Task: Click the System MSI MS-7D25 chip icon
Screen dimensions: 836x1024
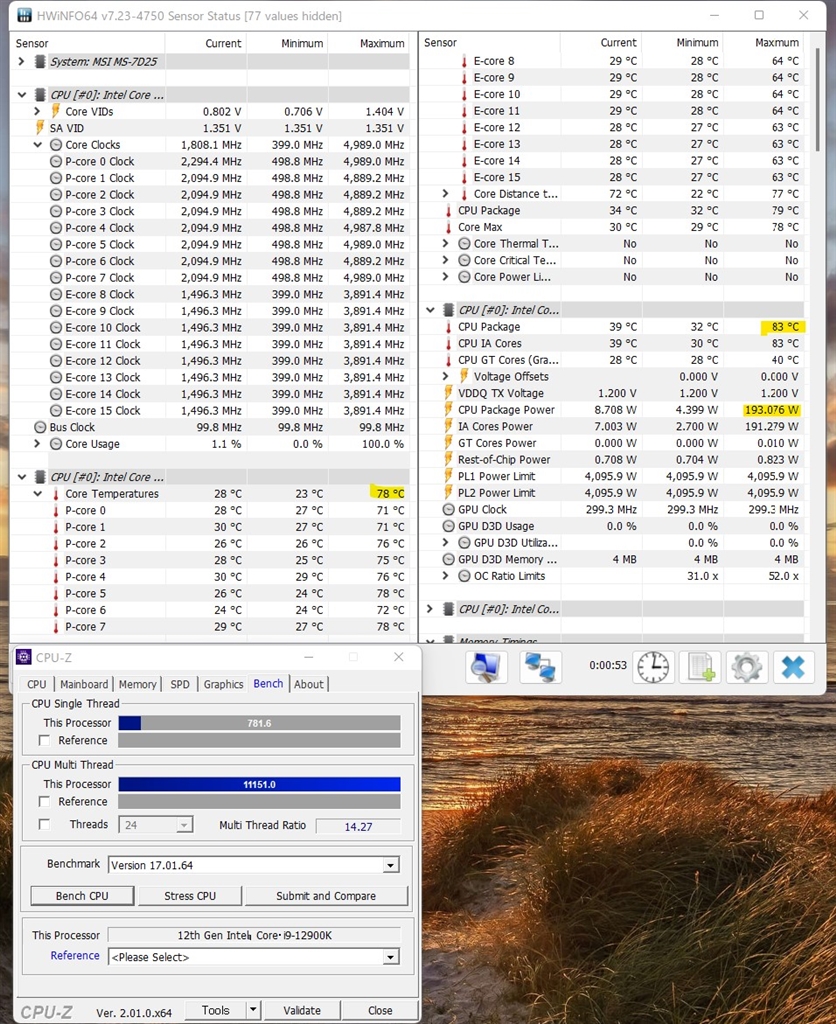Action: [40, 61]
